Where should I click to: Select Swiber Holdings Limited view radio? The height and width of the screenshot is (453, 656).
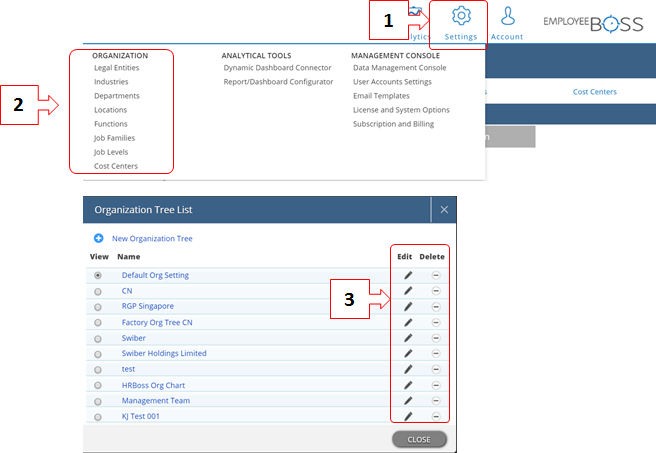[x=98, y=354]
